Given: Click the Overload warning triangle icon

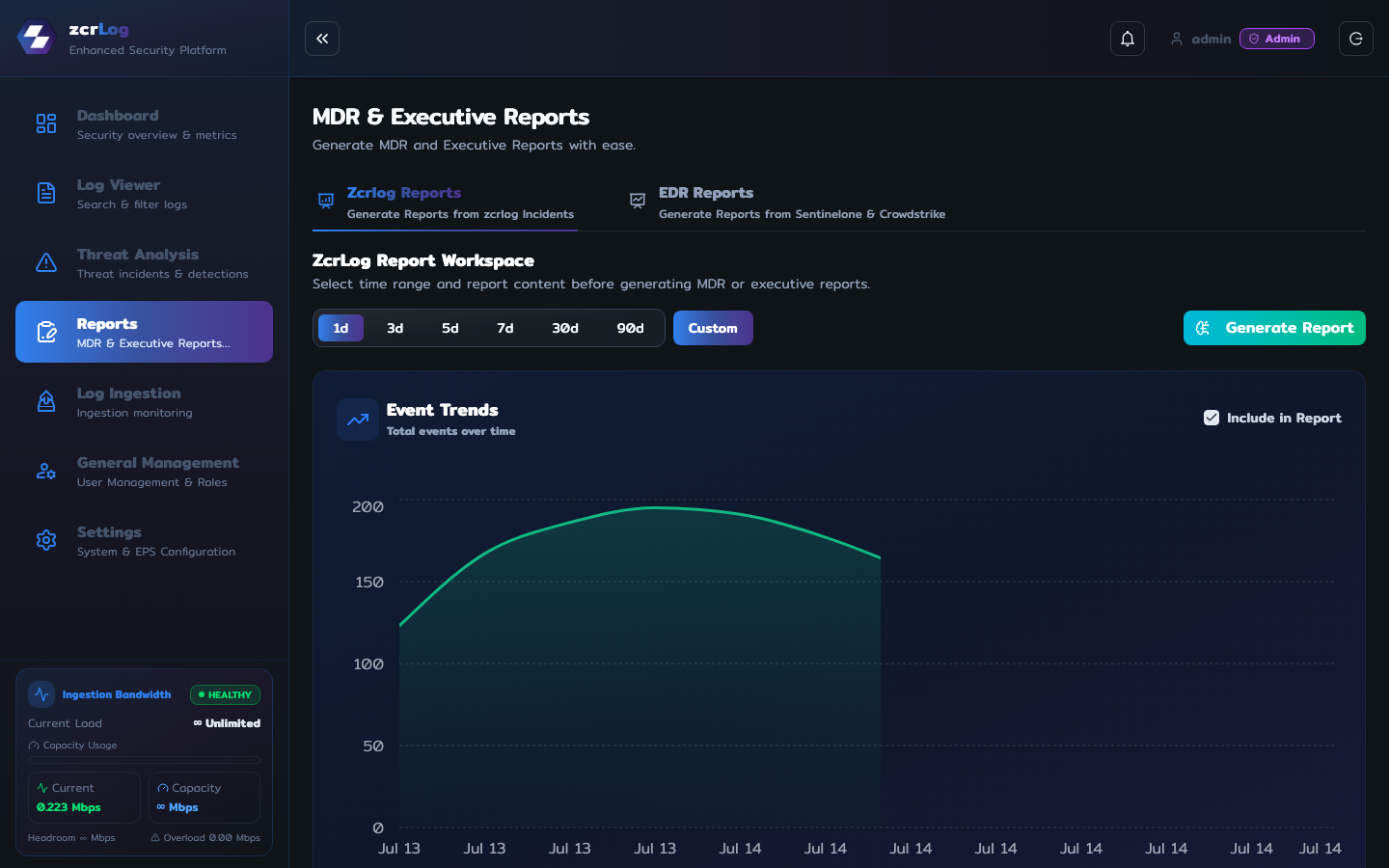Looking at the screenshot, I should click(155, 837).
